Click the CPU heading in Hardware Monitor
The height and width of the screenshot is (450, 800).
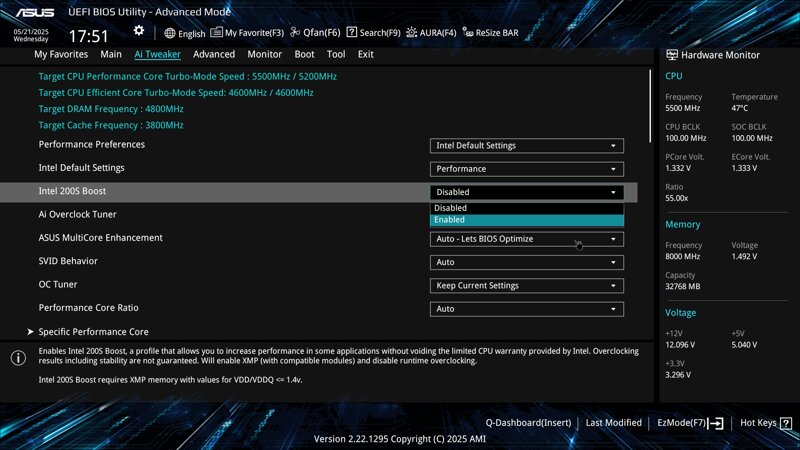click(673, 76)
